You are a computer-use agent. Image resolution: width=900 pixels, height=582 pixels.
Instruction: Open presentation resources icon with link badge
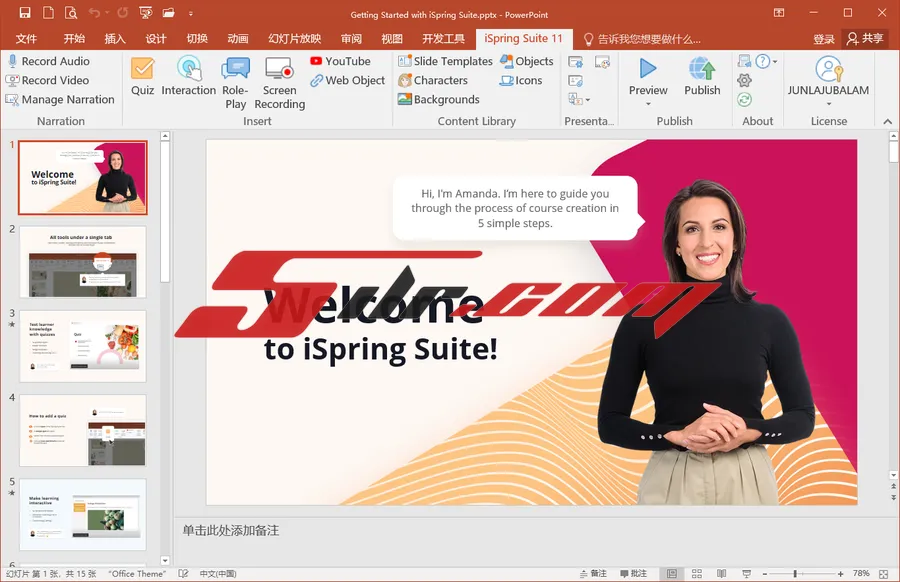point(575,81)
